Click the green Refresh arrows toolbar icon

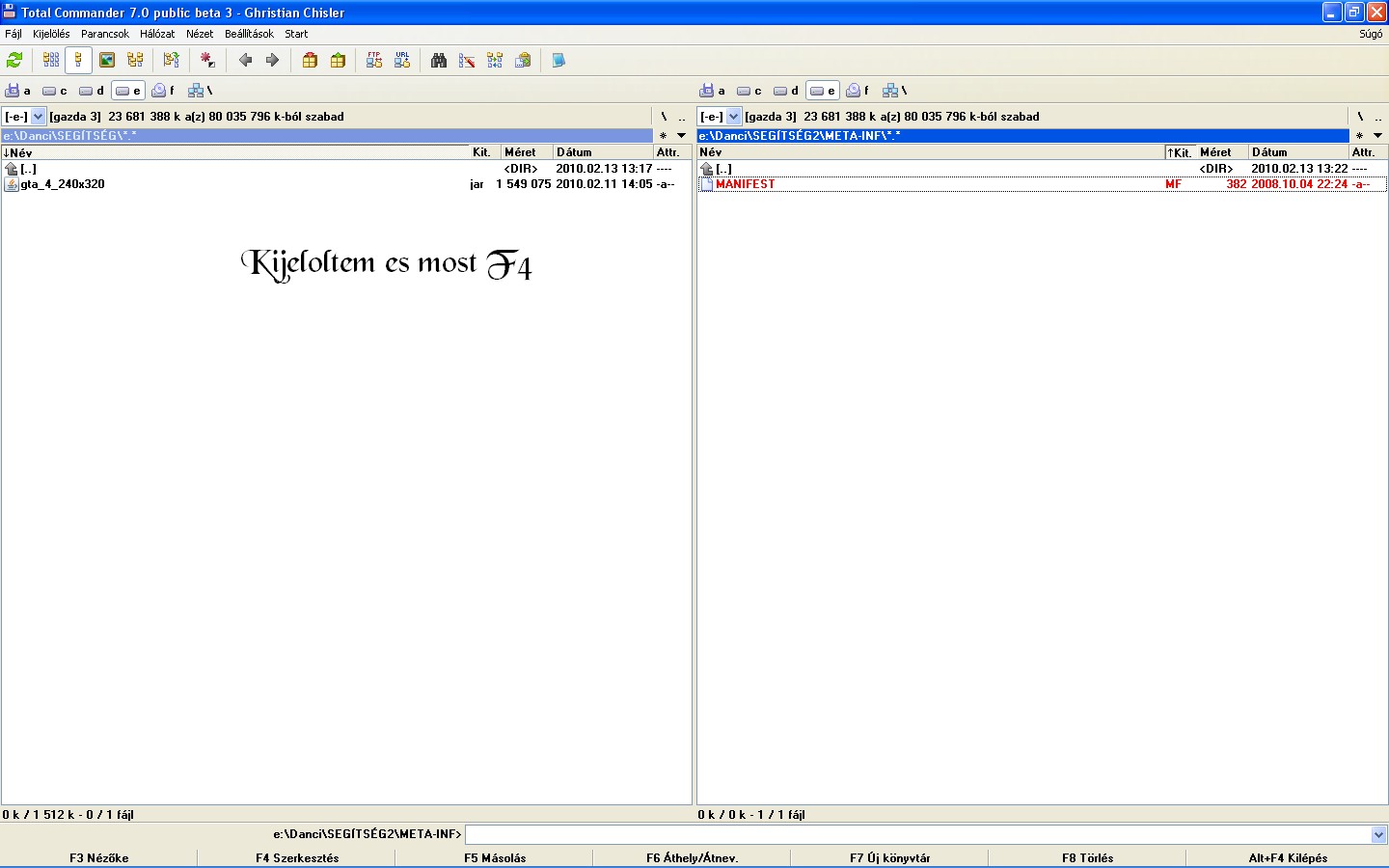14,61
